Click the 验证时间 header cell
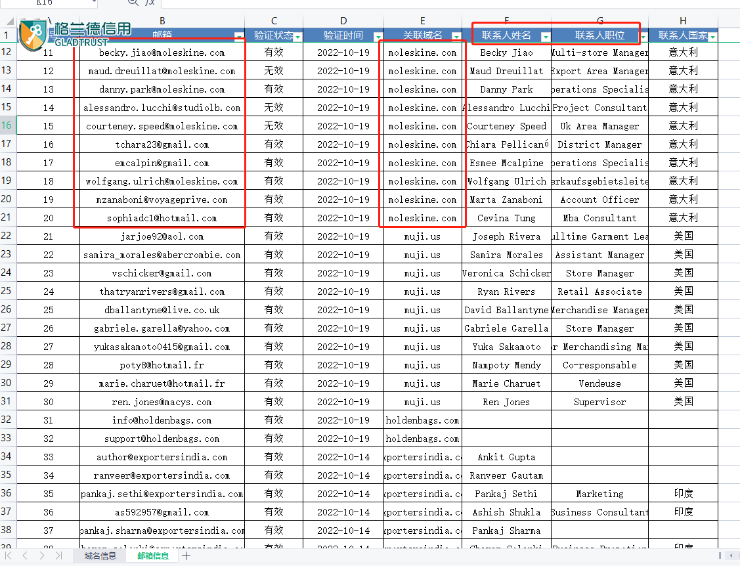Image resolution: width=740 pixels, height=566 pixels. pos(343,35)
